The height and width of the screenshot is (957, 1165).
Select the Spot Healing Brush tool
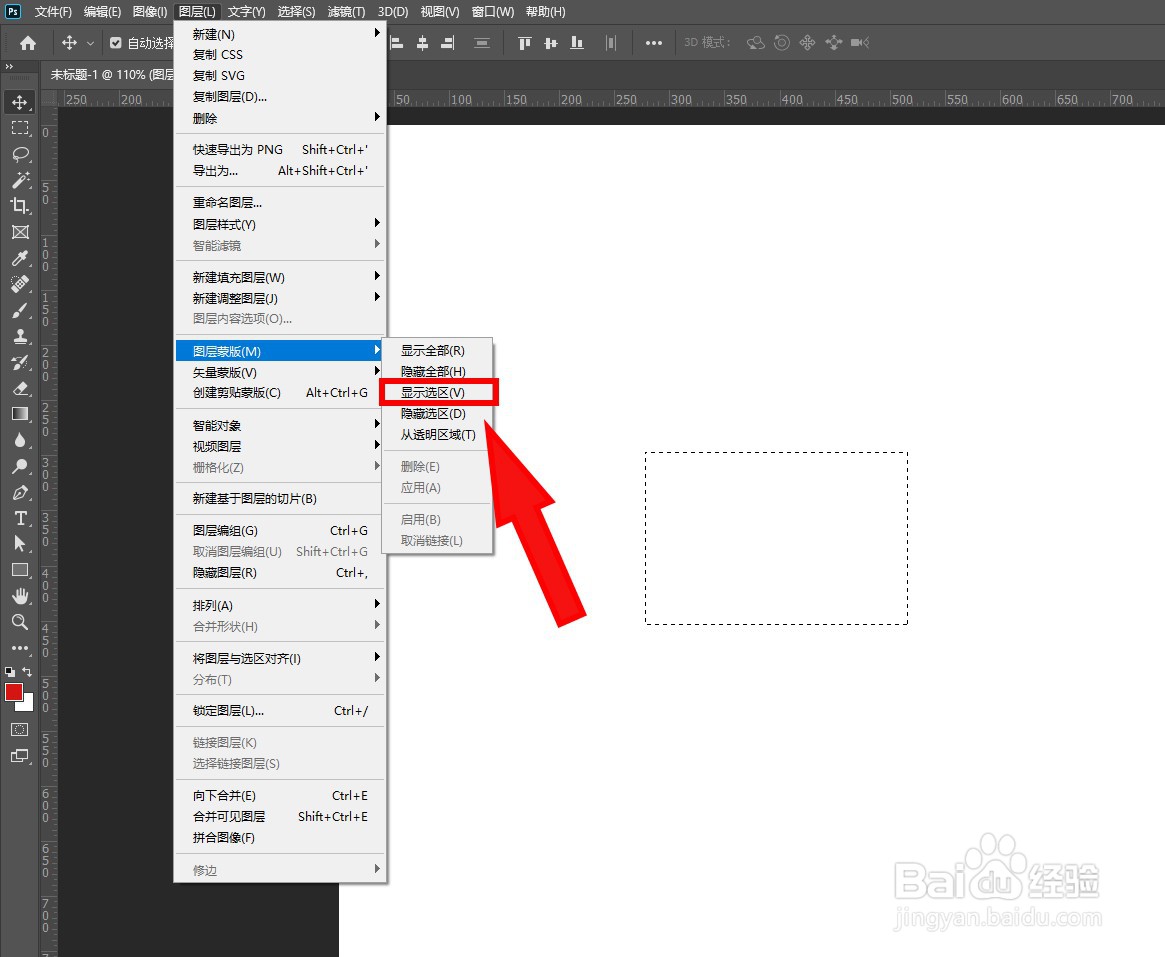[20, 284]
